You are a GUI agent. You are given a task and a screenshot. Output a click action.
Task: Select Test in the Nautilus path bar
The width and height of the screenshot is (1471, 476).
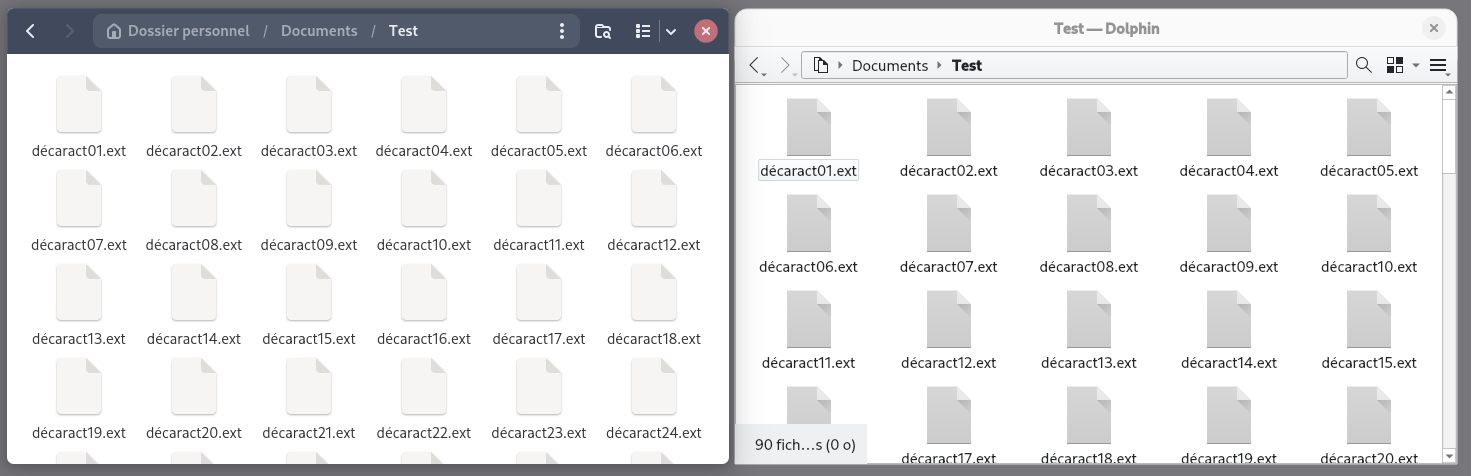403,31
